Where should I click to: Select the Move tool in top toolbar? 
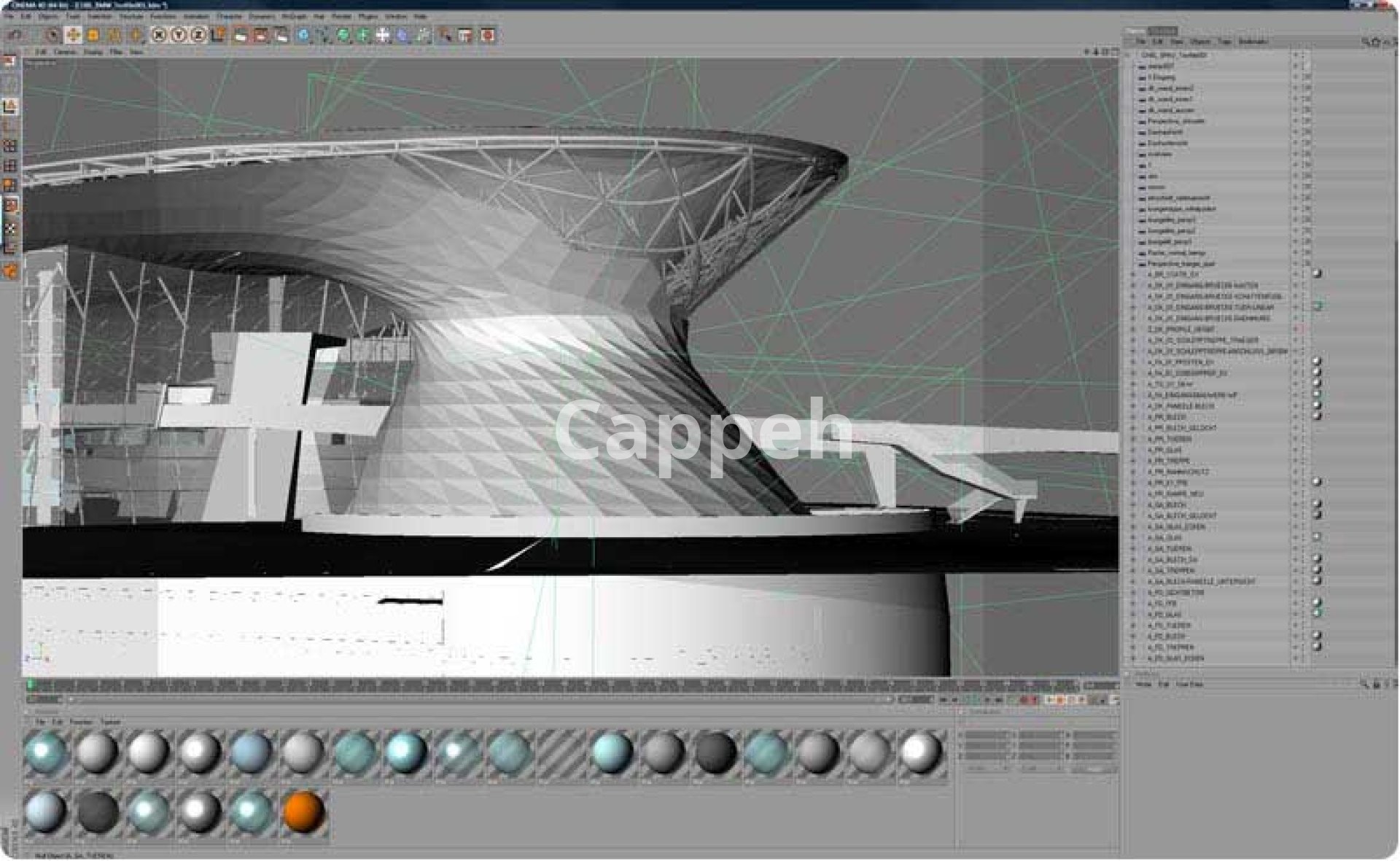point(73,34)
